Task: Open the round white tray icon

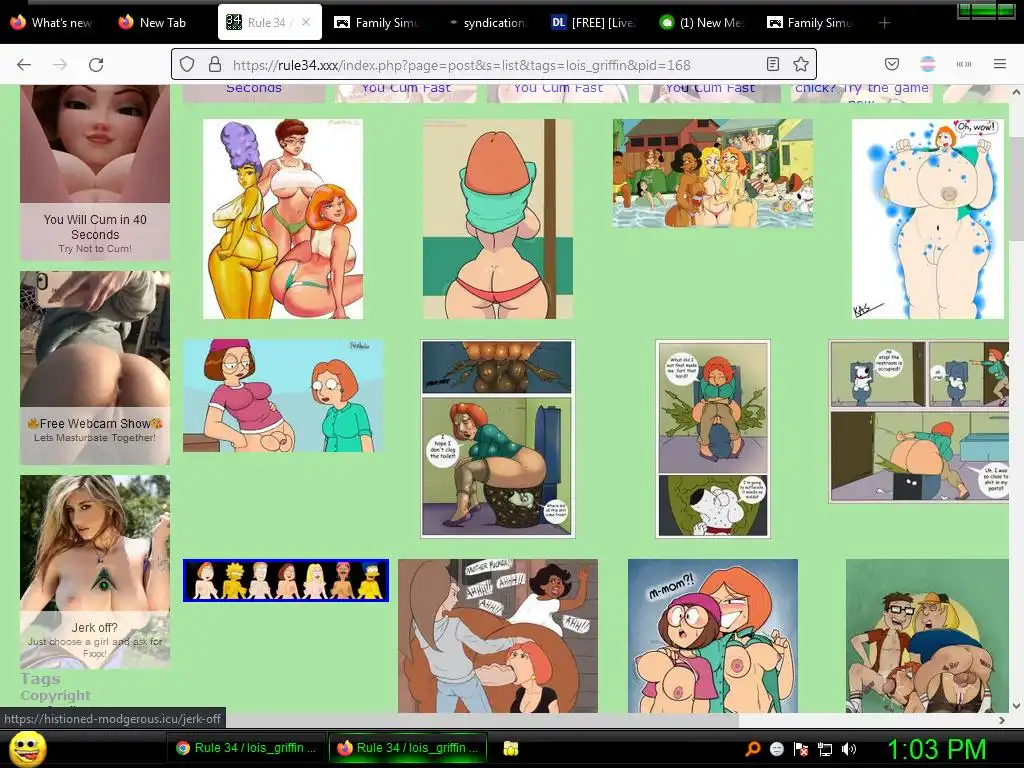Action: (776, 749)
